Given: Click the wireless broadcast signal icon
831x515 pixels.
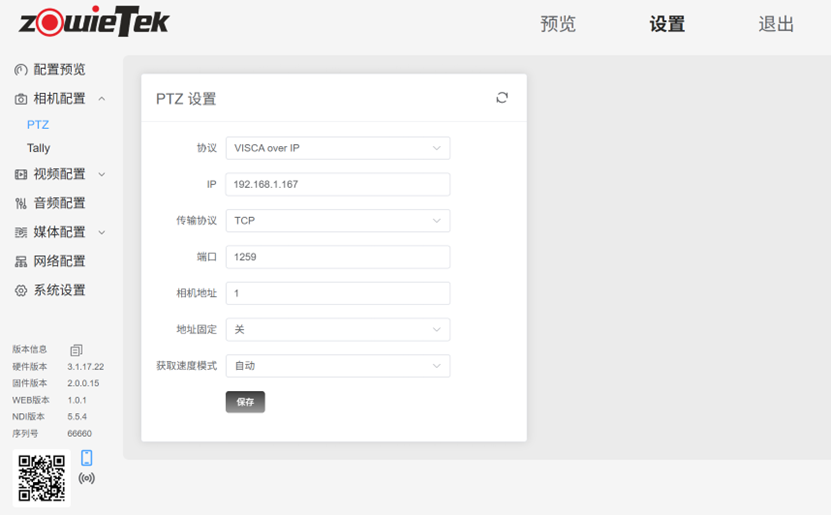Looking at the screenshot, I should click(87, 478).
